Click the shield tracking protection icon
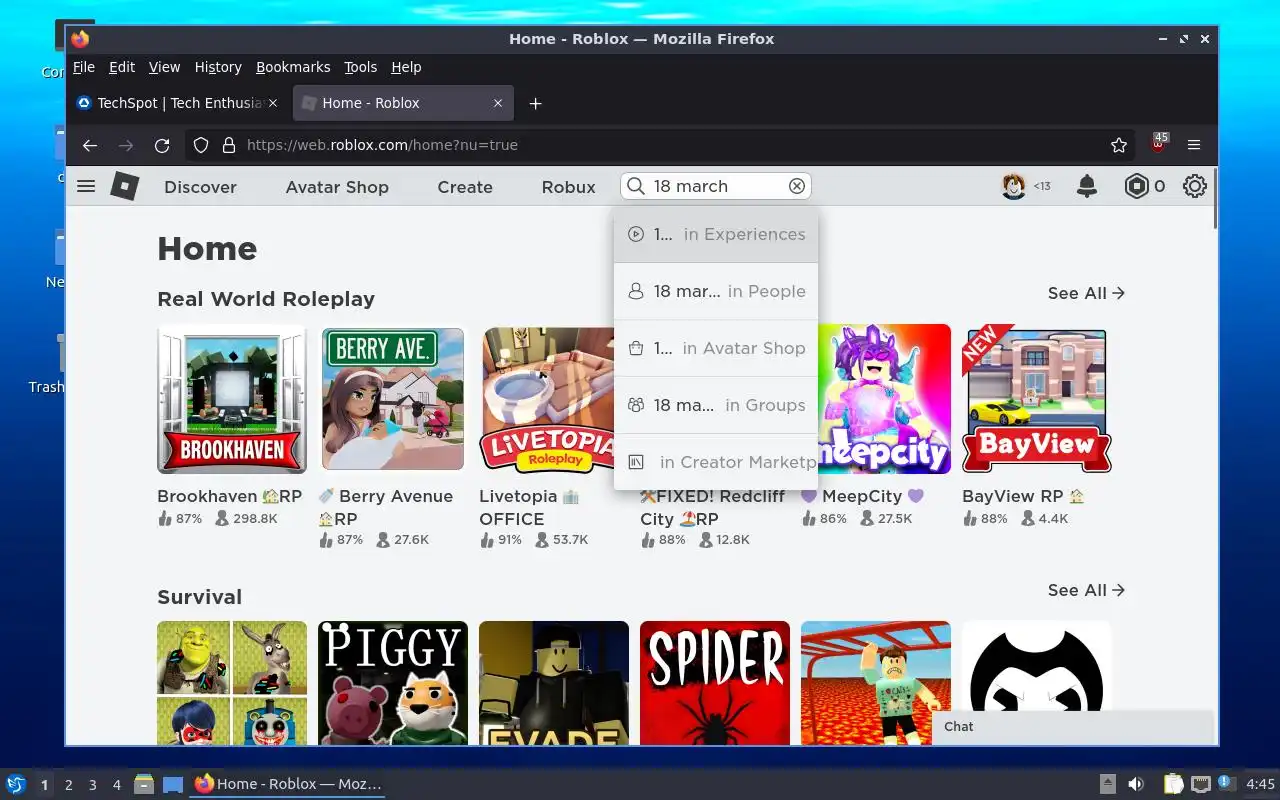This screenshot has height=800, width=1280. 201,145
